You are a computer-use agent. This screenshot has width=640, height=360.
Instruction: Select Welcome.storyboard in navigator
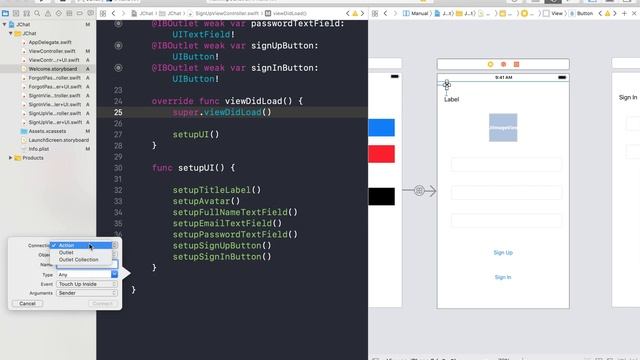tap(52, 69)
